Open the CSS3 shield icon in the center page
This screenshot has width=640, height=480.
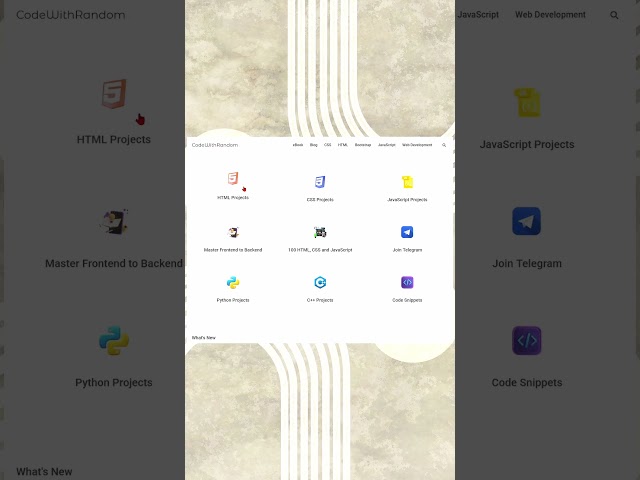coord(320,182)
